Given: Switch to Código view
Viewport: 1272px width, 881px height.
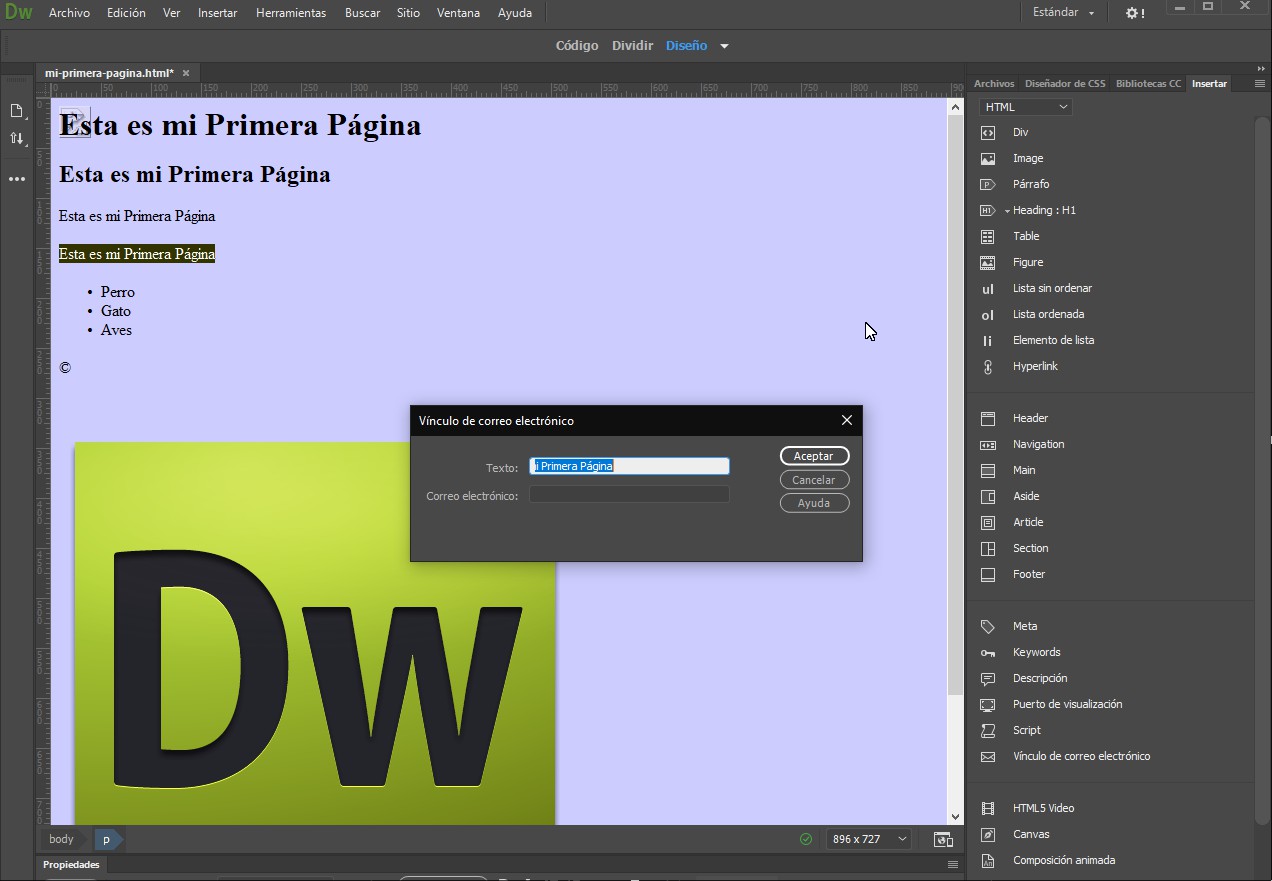Looking at the screenshot, I should click(577, 46).
